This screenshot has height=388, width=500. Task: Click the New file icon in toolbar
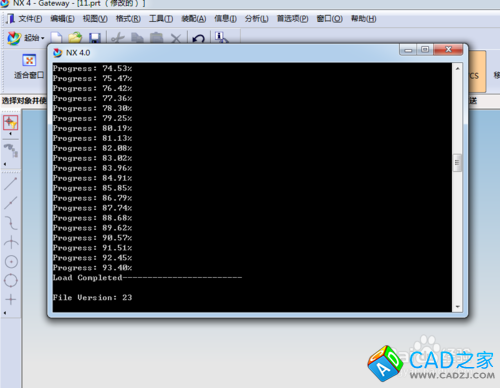point(56,38)
